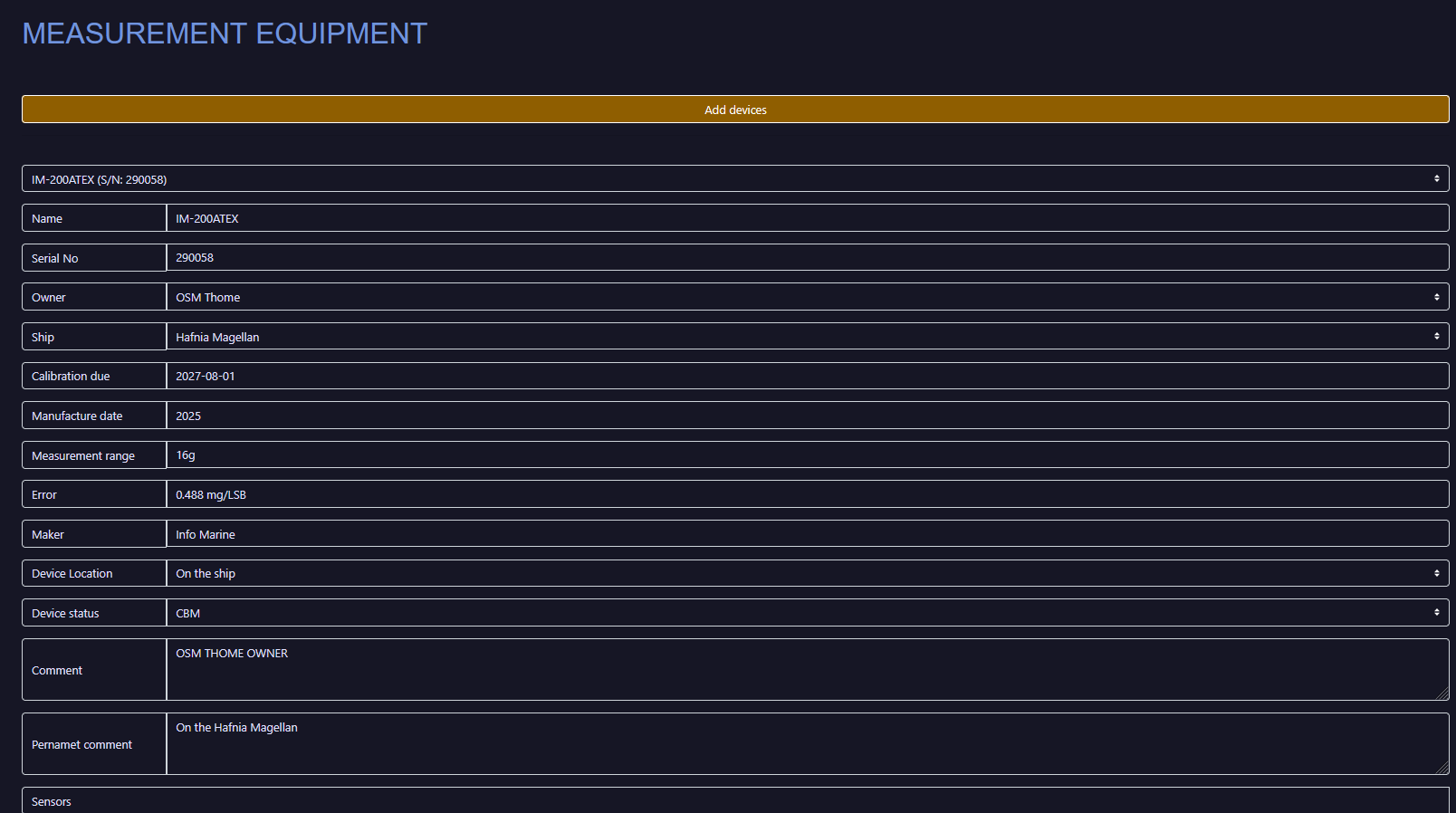Click the Add devices button
Screen dimensions: 1456x813
pyautogui.click(x=735, y=110)
